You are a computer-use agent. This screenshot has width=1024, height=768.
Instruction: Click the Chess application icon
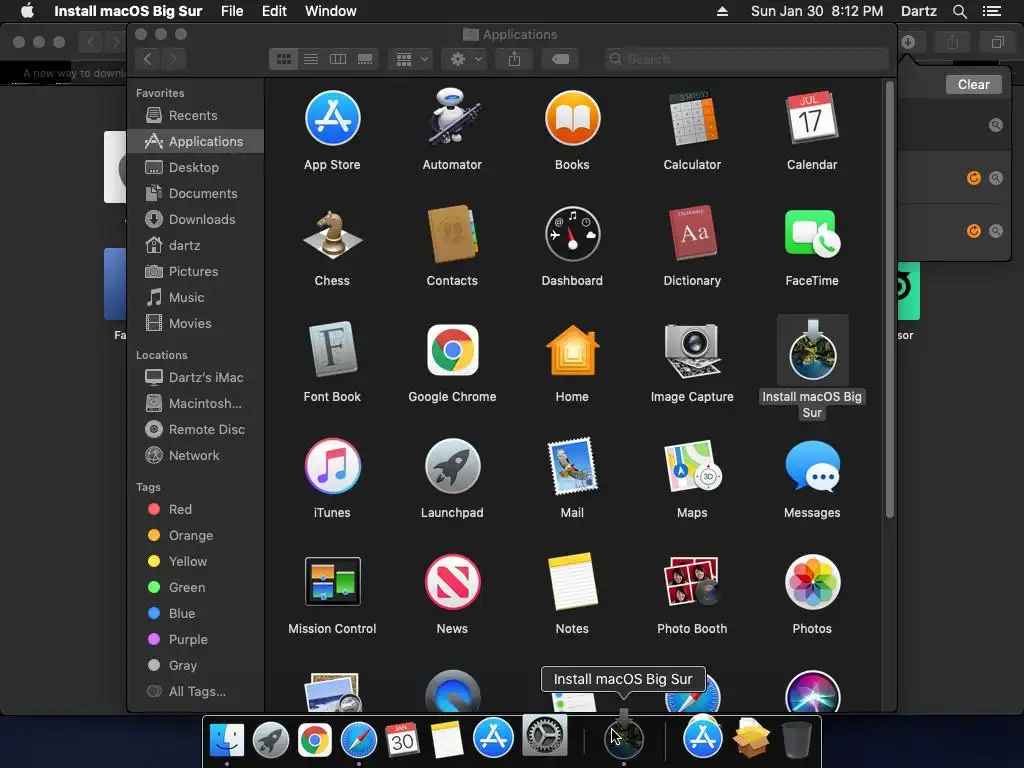(332, 234)
